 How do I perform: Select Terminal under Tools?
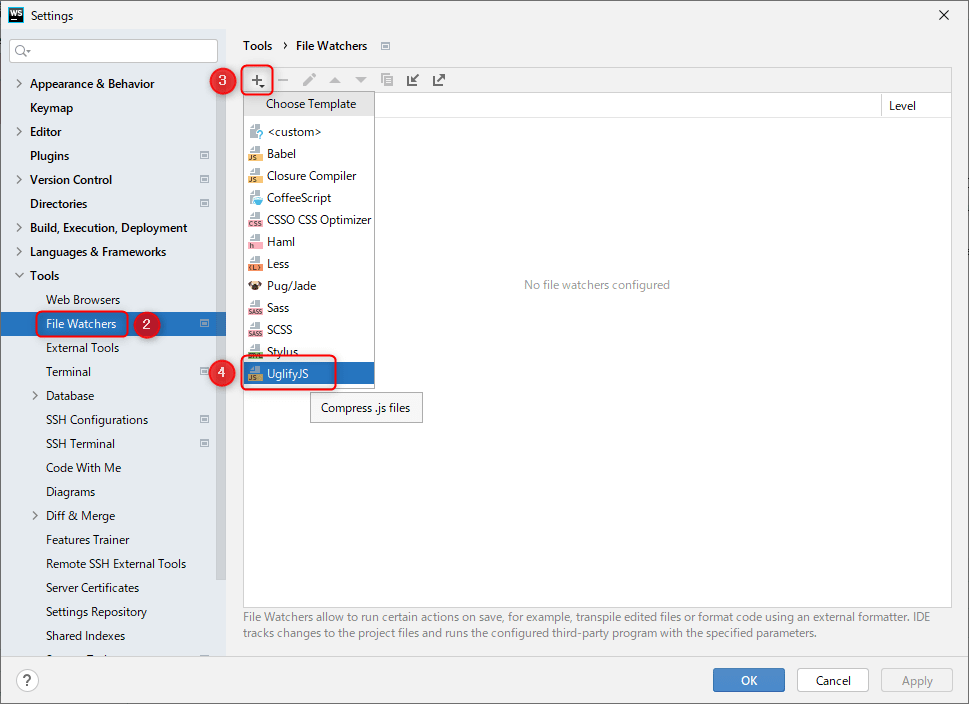(x=68, y=371)
